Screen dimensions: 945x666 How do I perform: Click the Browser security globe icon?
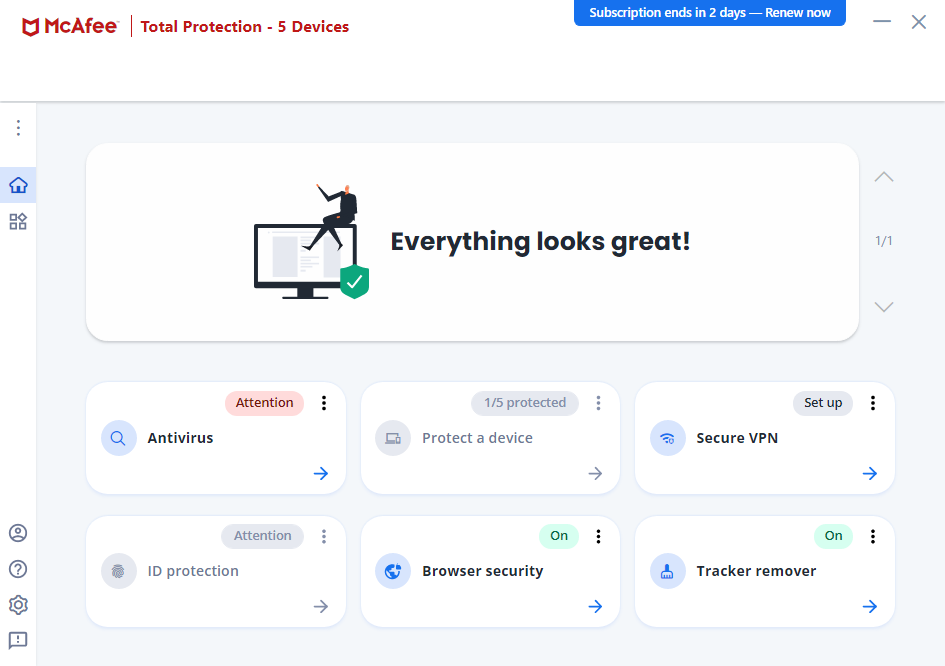click(x=393, y=571)
